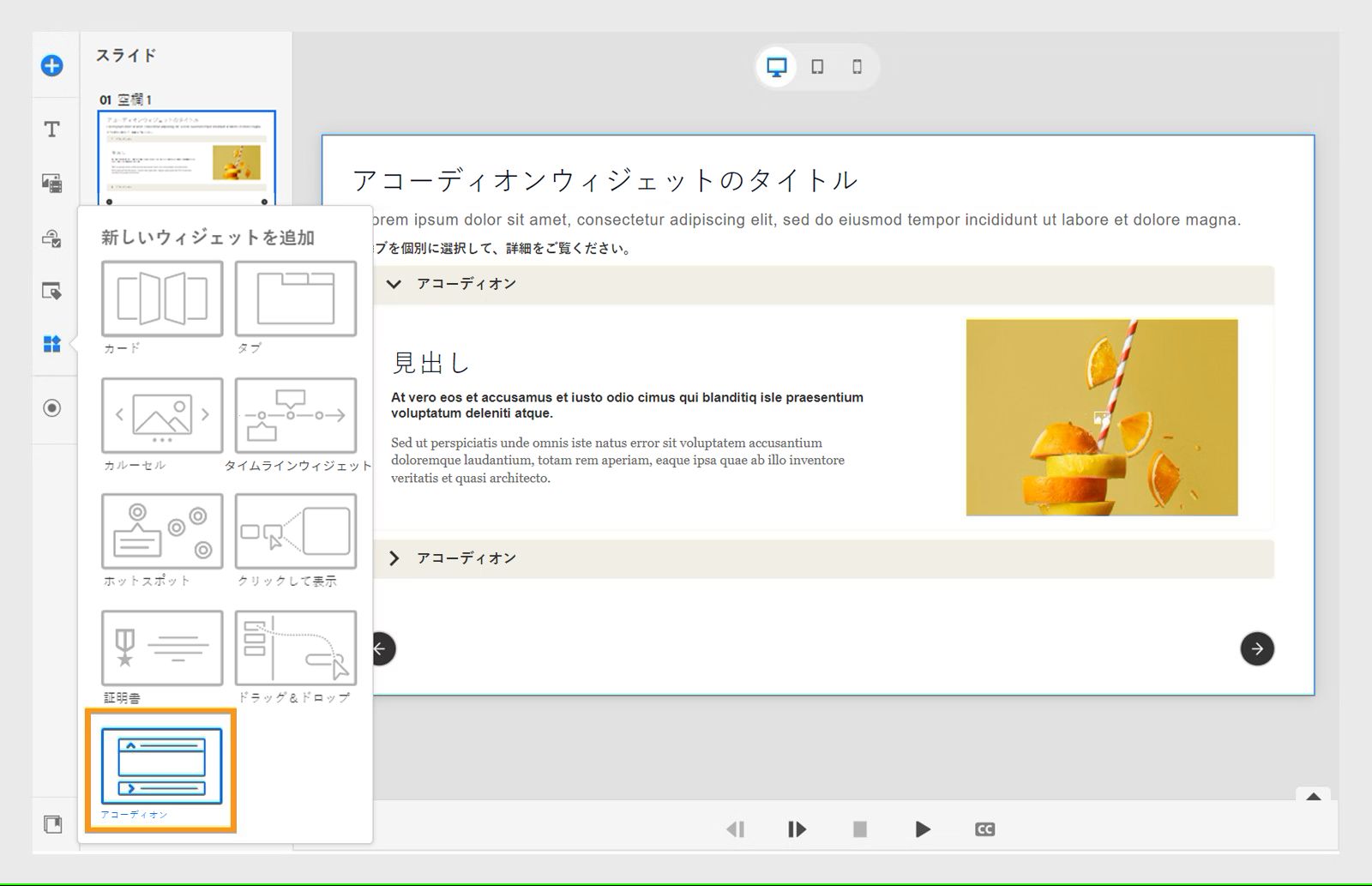Click the '01 空欄 1' slide label
1372x886 pixels.
point(125,99)
